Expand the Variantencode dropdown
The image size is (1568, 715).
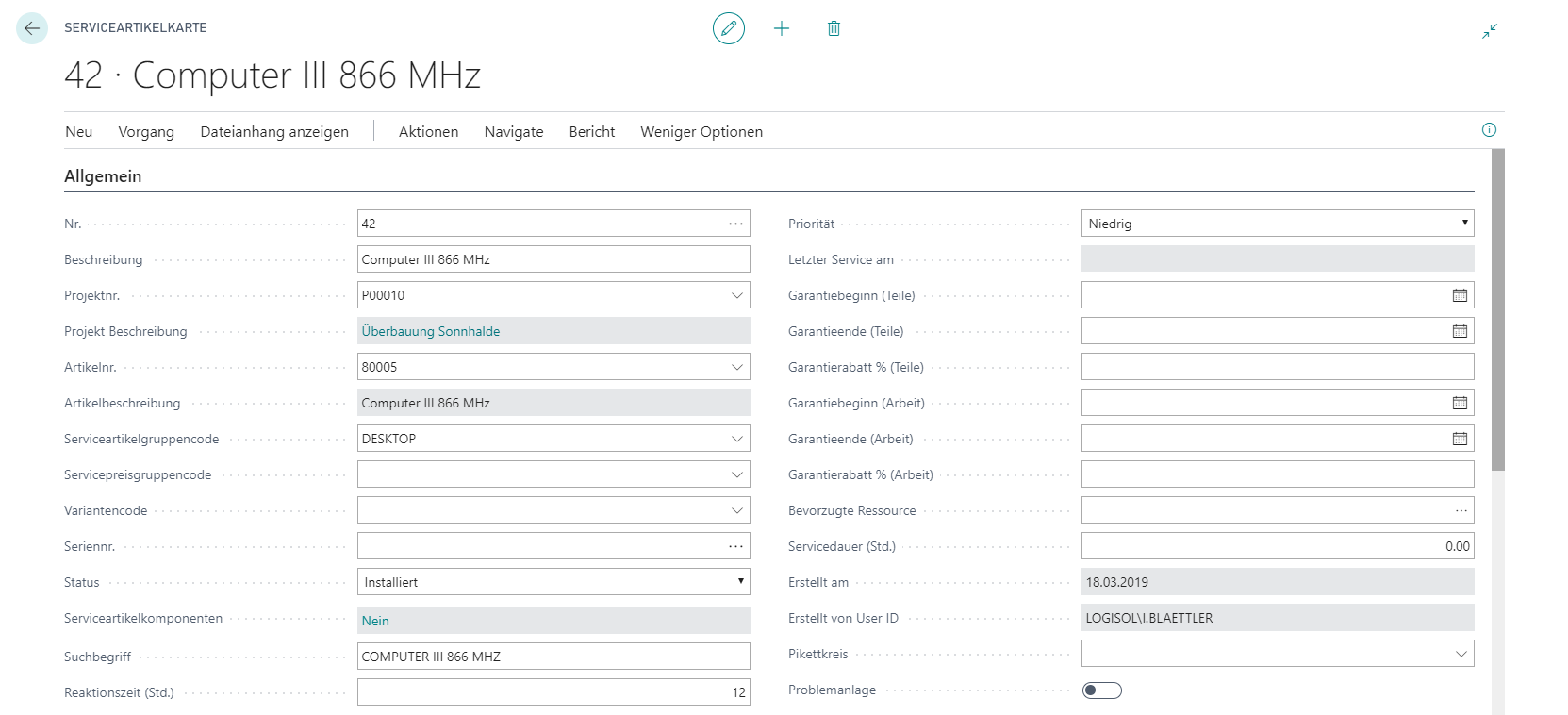coord(737,510)
